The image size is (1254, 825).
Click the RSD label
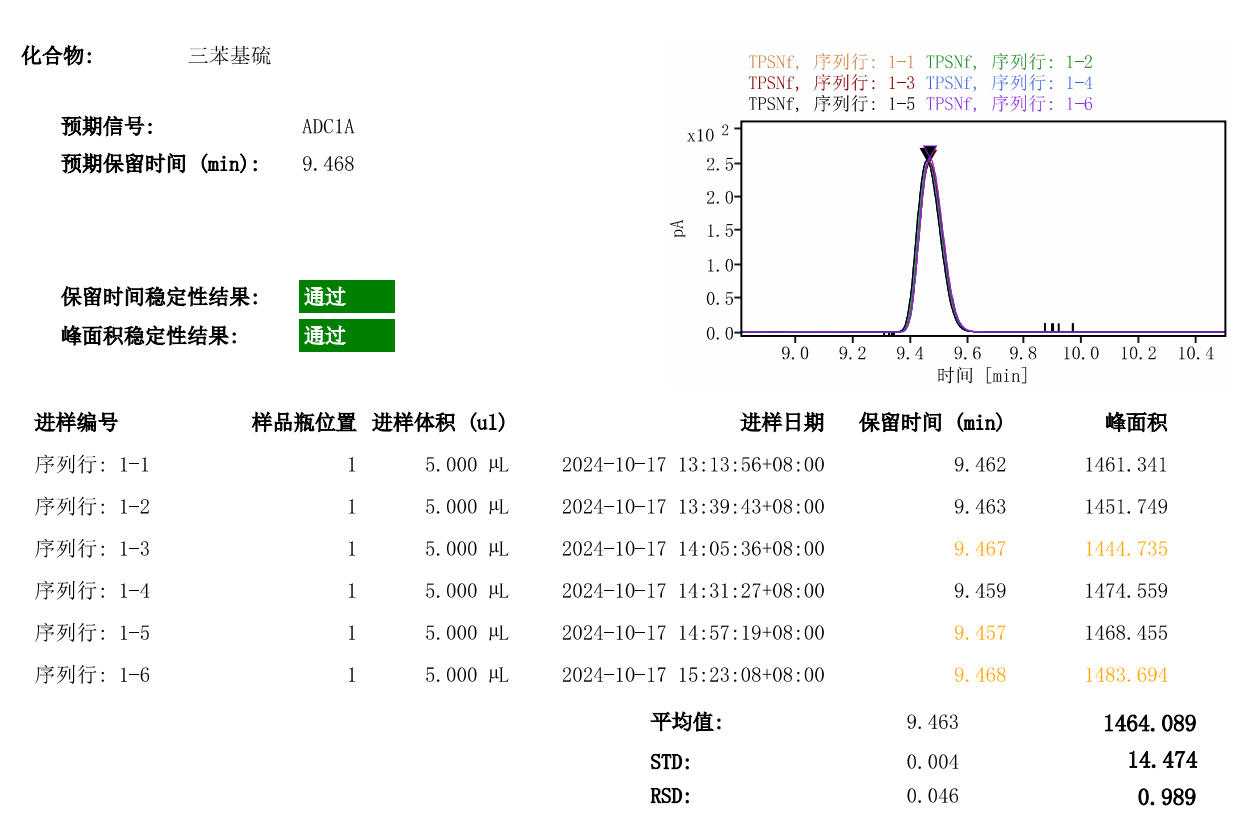coord(671,797)
